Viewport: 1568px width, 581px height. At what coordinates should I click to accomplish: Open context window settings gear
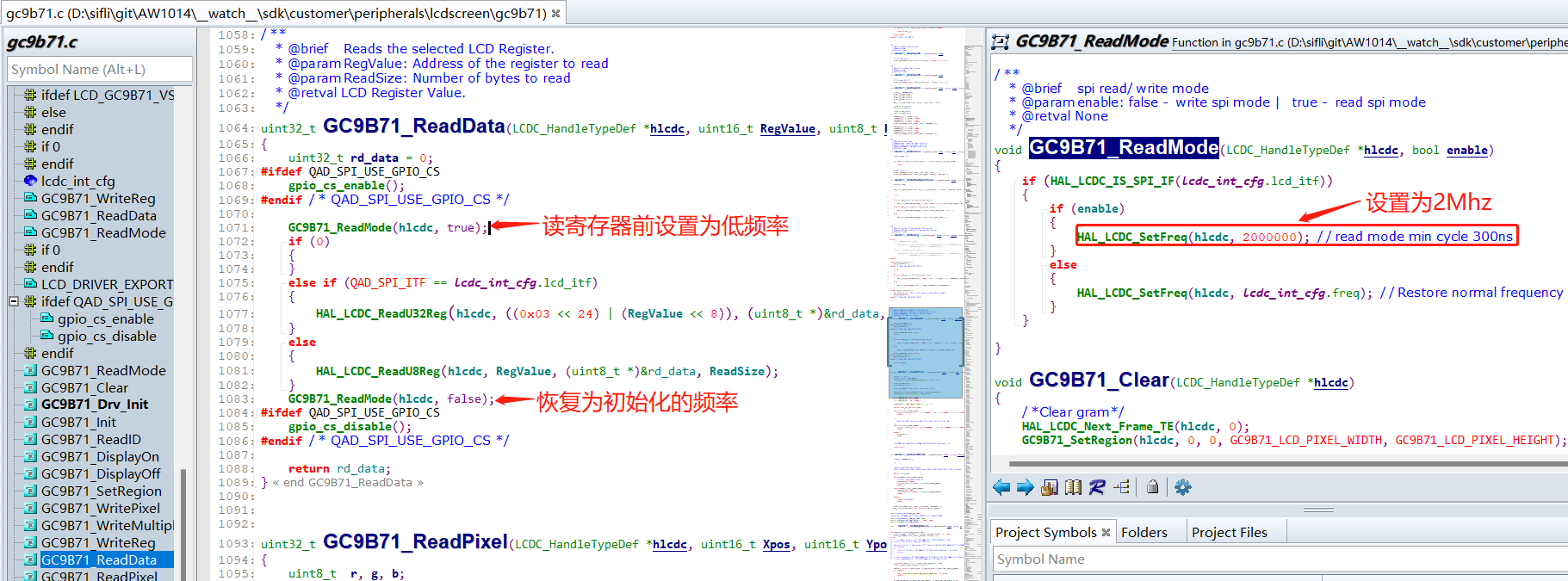(1183, 487)
